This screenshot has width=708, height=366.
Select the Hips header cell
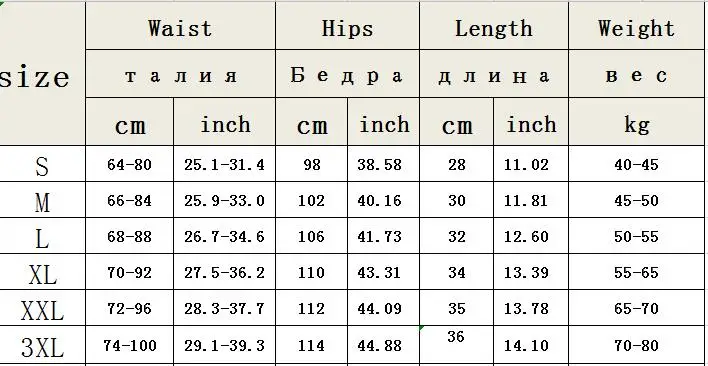(347, 26)
